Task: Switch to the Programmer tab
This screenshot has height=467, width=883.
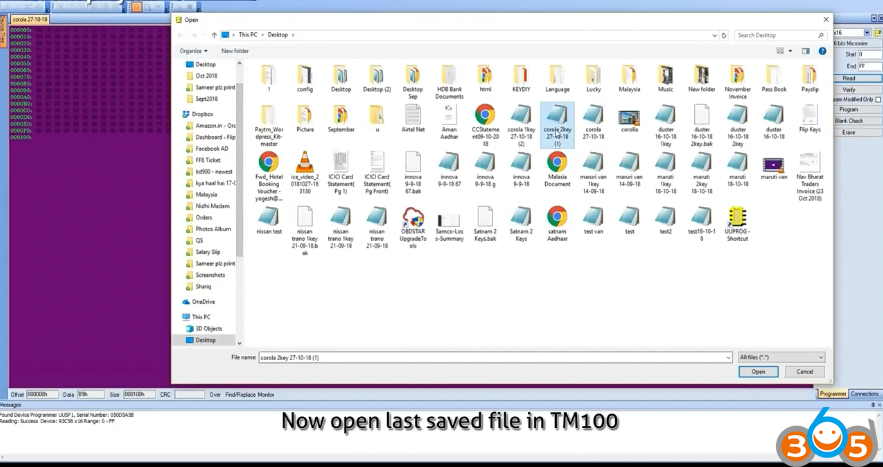Action: tap(833, 394)
